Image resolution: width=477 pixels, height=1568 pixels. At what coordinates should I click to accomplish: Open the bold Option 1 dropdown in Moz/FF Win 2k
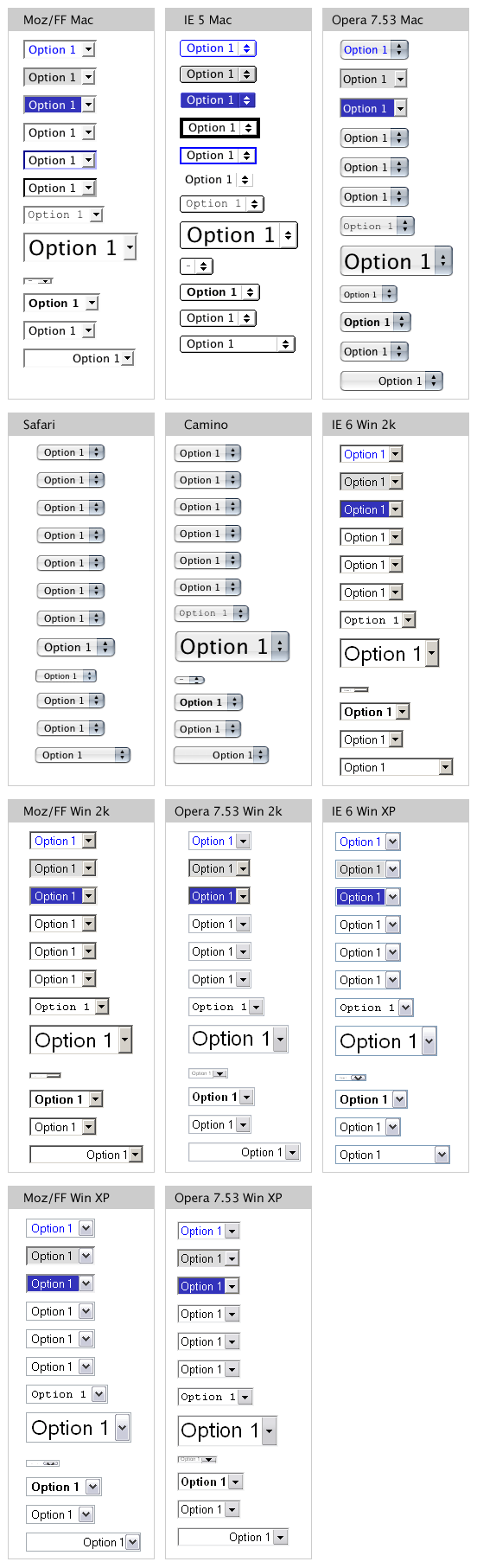[67, 1099]
